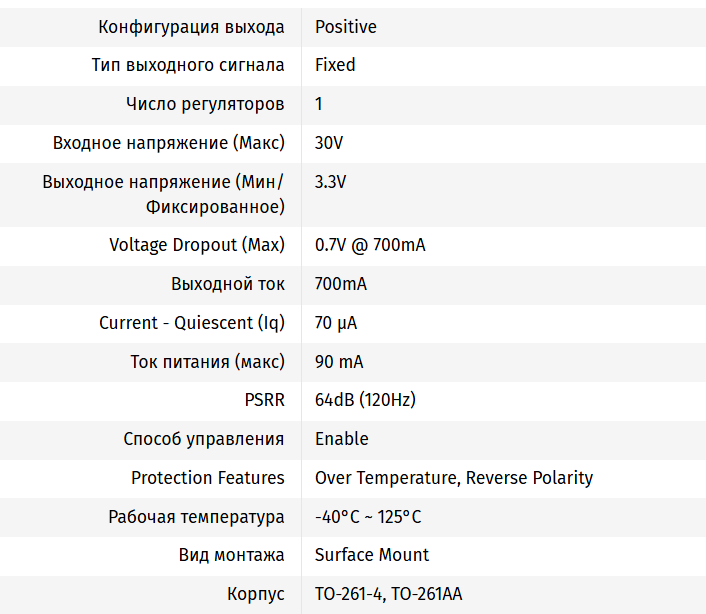Click 'Over Temperature, Reverse Polarity' value
The height and width of the screenshot is (614, 706).
point(454,478)
